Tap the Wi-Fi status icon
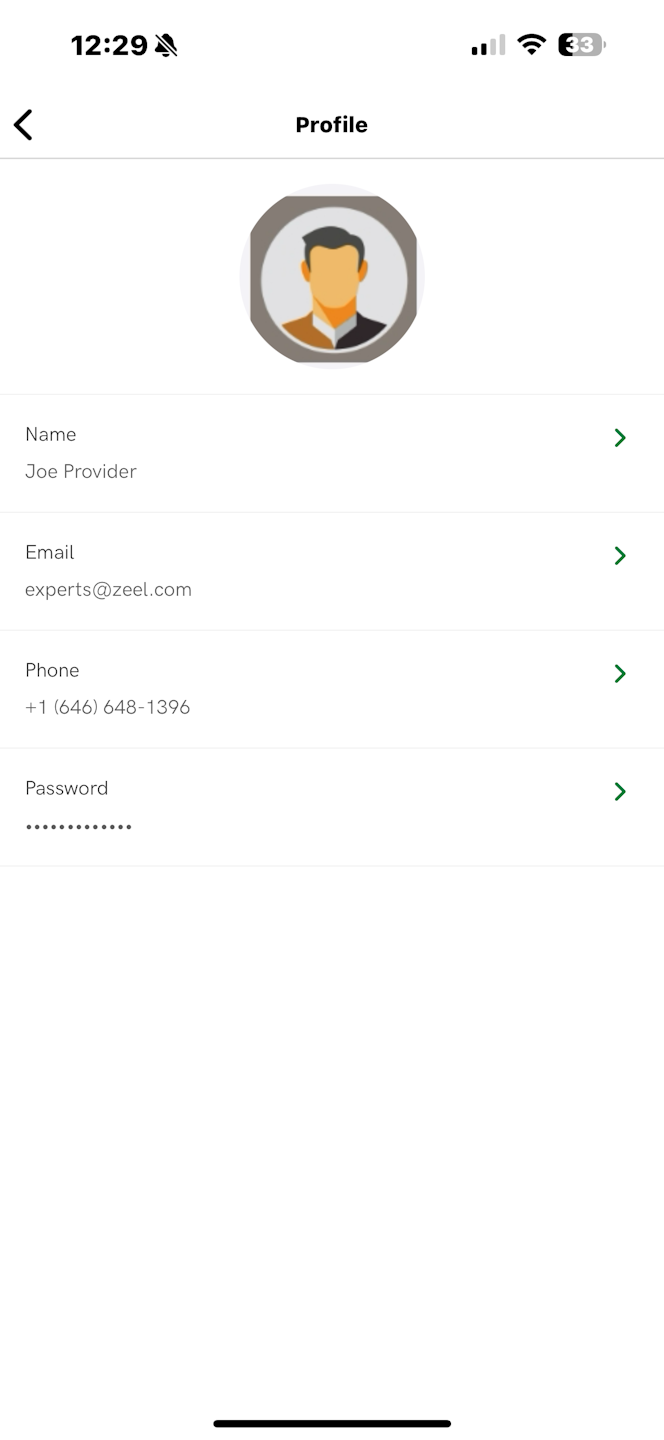This screenshot has width=664, height=1440. pyautogui.click(x=531, y=45)
